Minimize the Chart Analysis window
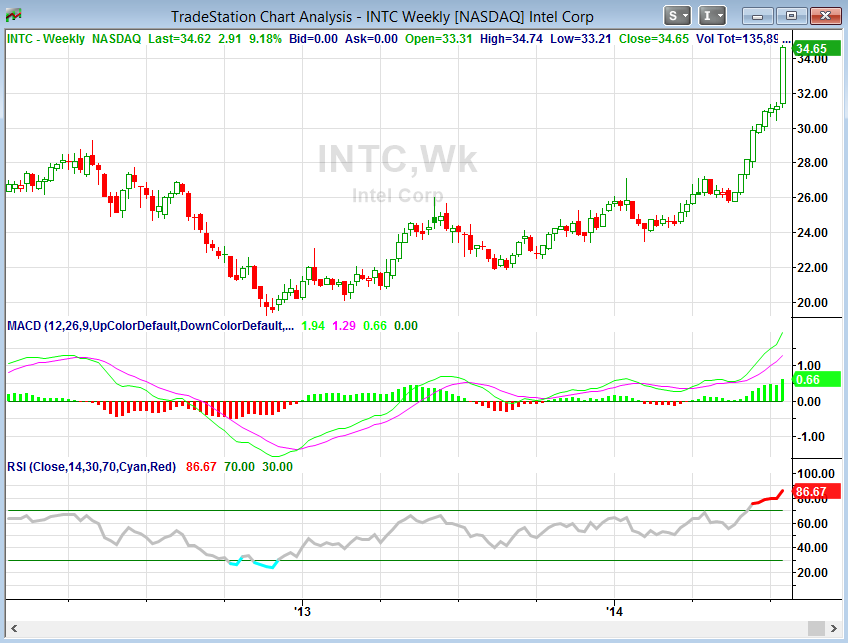The height and width of the screenshot is (643, 848). pyautogui.click(x=758, y=16)
